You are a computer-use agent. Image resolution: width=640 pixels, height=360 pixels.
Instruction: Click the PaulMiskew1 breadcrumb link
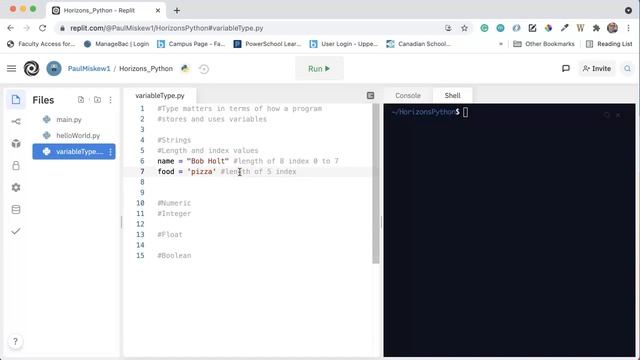coord(89,69)
